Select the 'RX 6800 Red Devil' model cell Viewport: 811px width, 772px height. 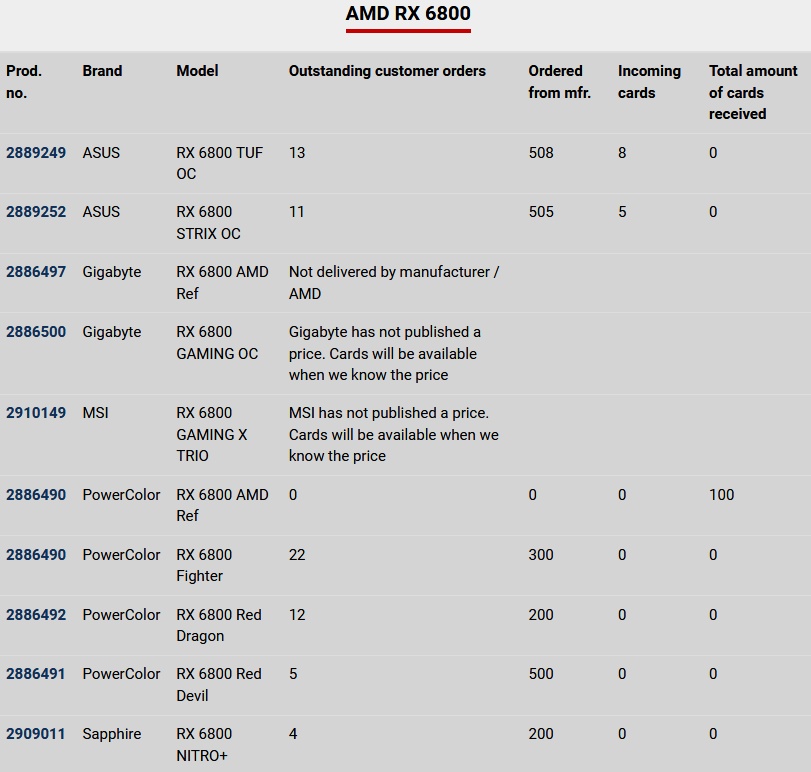click(x=219, y=685)
